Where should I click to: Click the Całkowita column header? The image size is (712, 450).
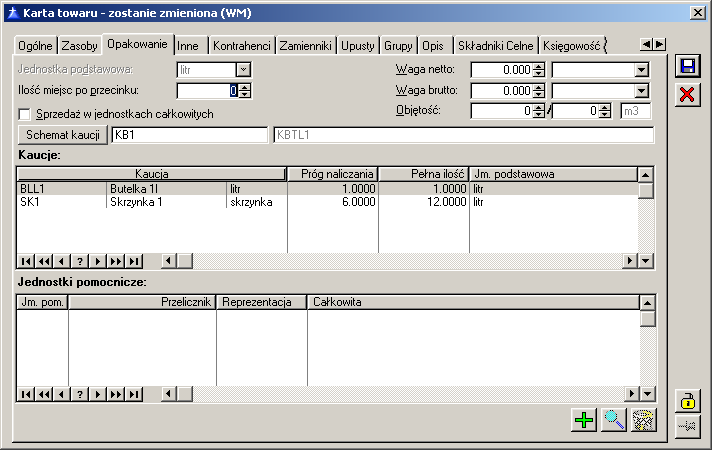tap(473, 302)
